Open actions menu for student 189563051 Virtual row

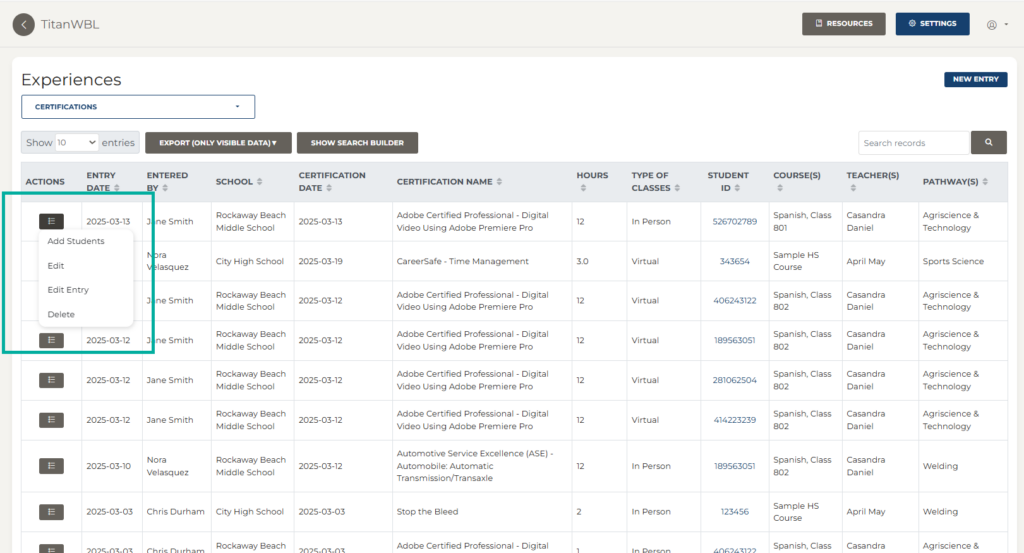coord(51,340)
